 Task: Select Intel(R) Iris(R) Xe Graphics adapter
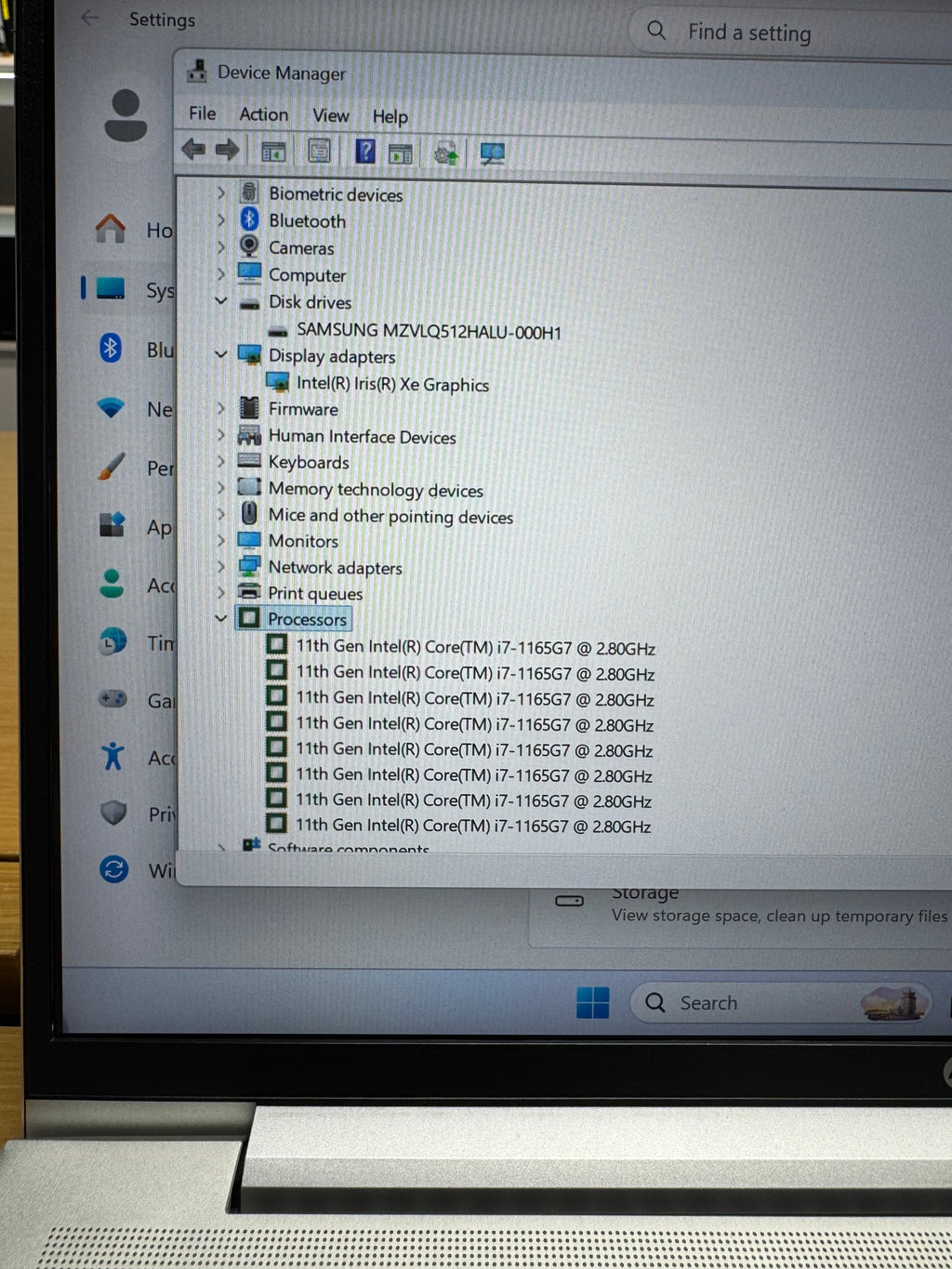[x=392, y=384]
